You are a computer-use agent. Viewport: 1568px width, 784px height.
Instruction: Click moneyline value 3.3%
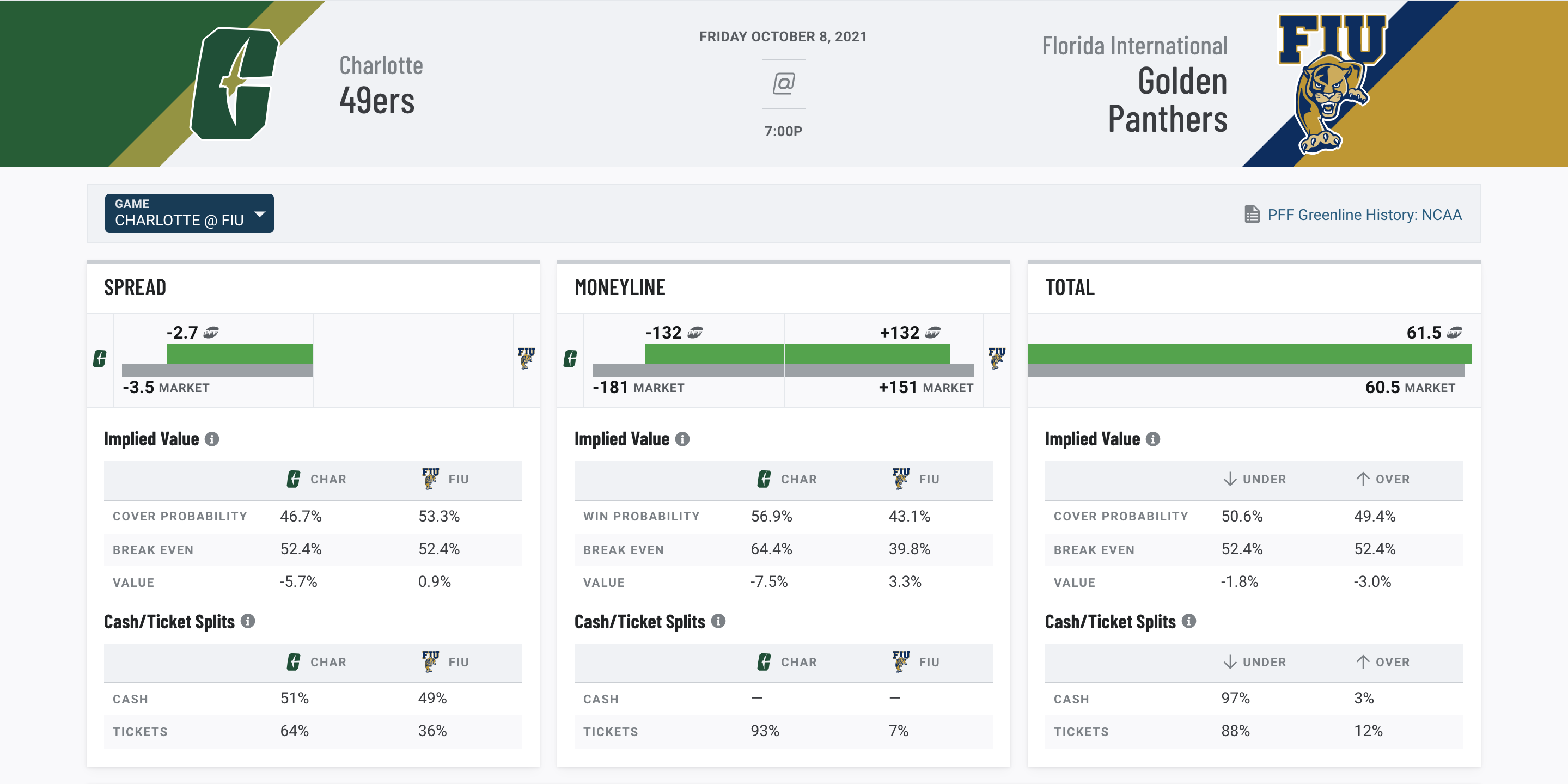pyautogui.click(x=905, y=581)
